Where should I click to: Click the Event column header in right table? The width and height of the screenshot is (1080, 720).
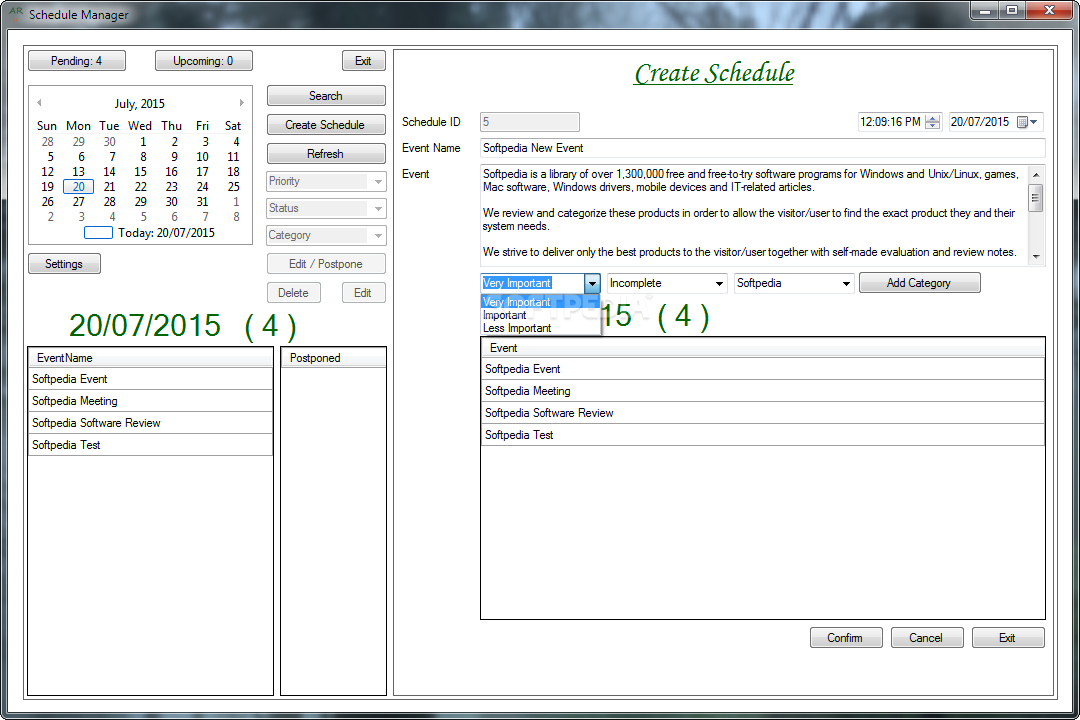tap(763, 348)
